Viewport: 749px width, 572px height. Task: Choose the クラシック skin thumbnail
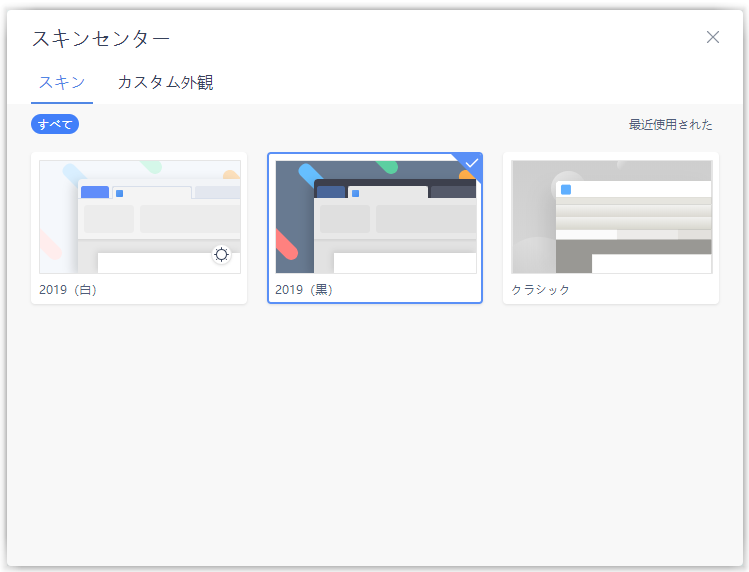tap(611, 216)
